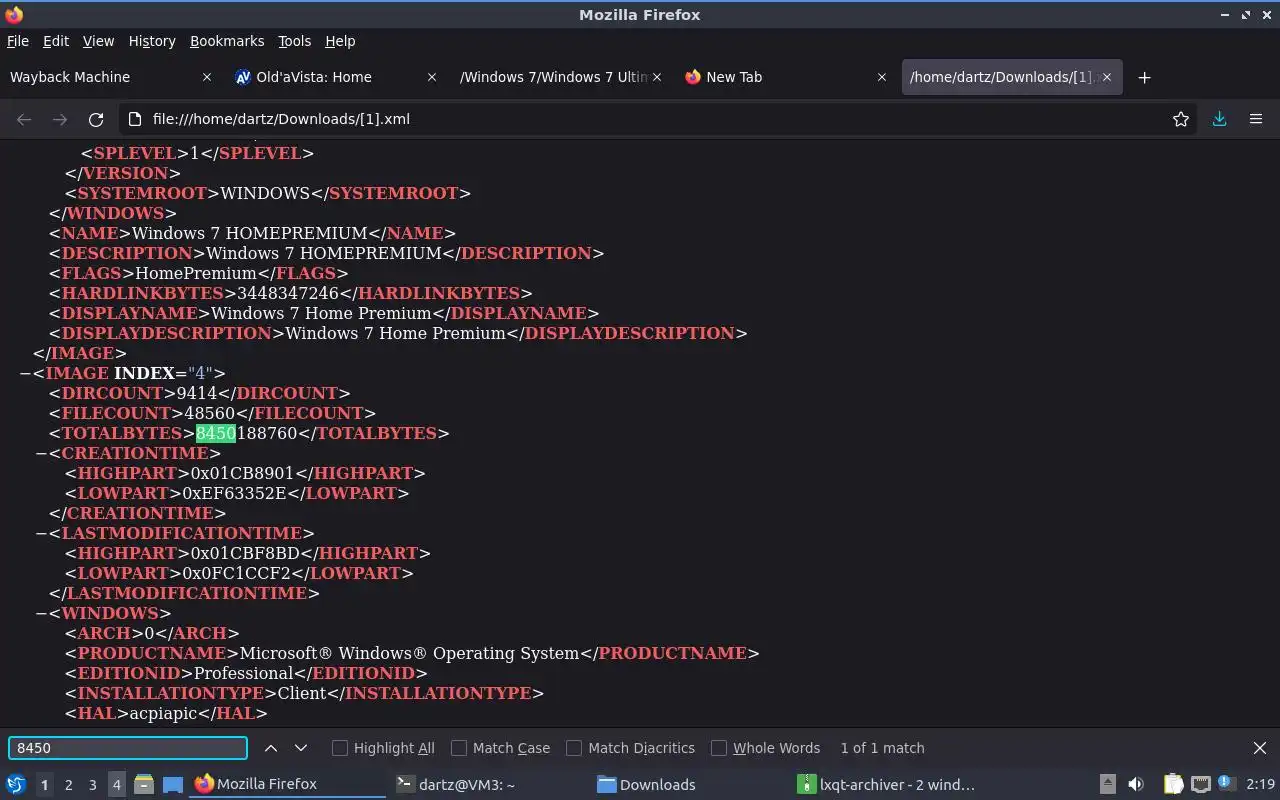Jump to next find match arrow

(301, 748)
